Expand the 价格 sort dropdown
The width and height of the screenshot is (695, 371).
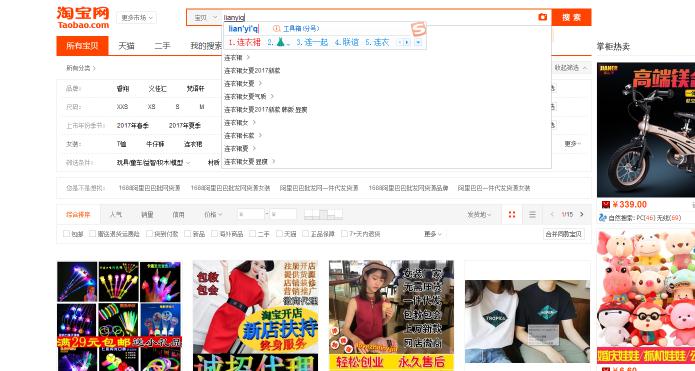[213, 215]
